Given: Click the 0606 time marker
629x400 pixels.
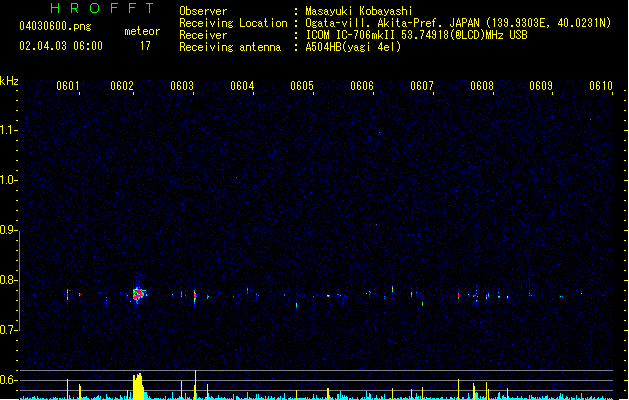Looking at the screenshot, I should [x=362, y=86].
